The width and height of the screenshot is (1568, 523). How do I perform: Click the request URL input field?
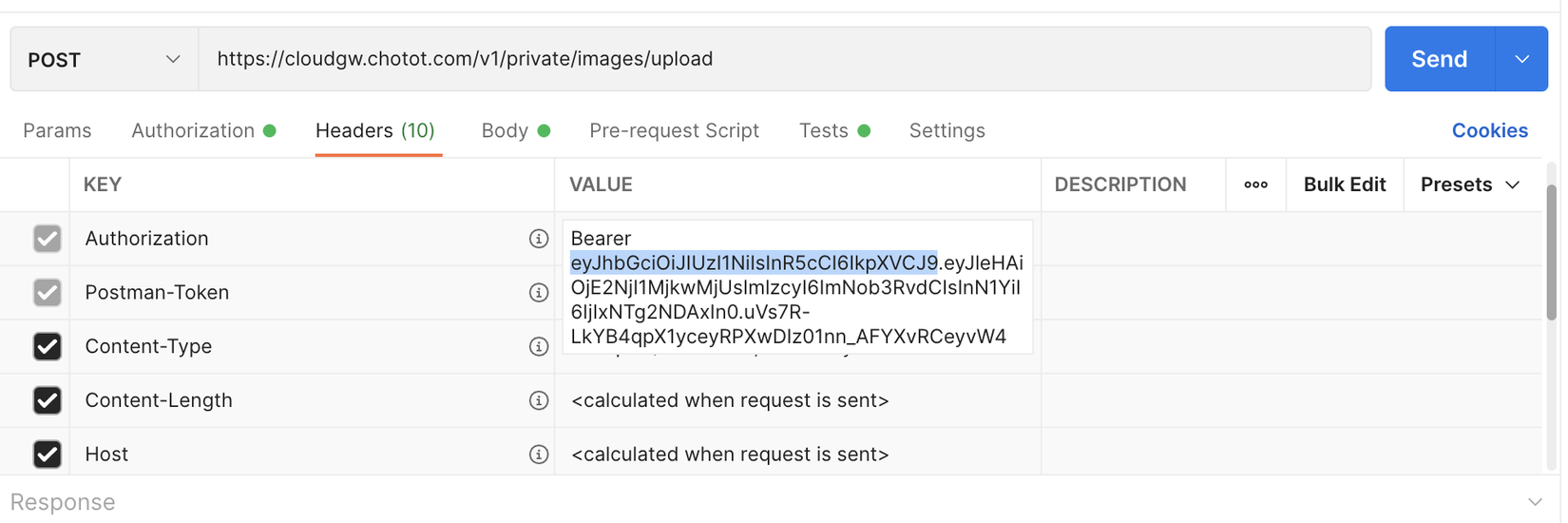coord(784,59)
